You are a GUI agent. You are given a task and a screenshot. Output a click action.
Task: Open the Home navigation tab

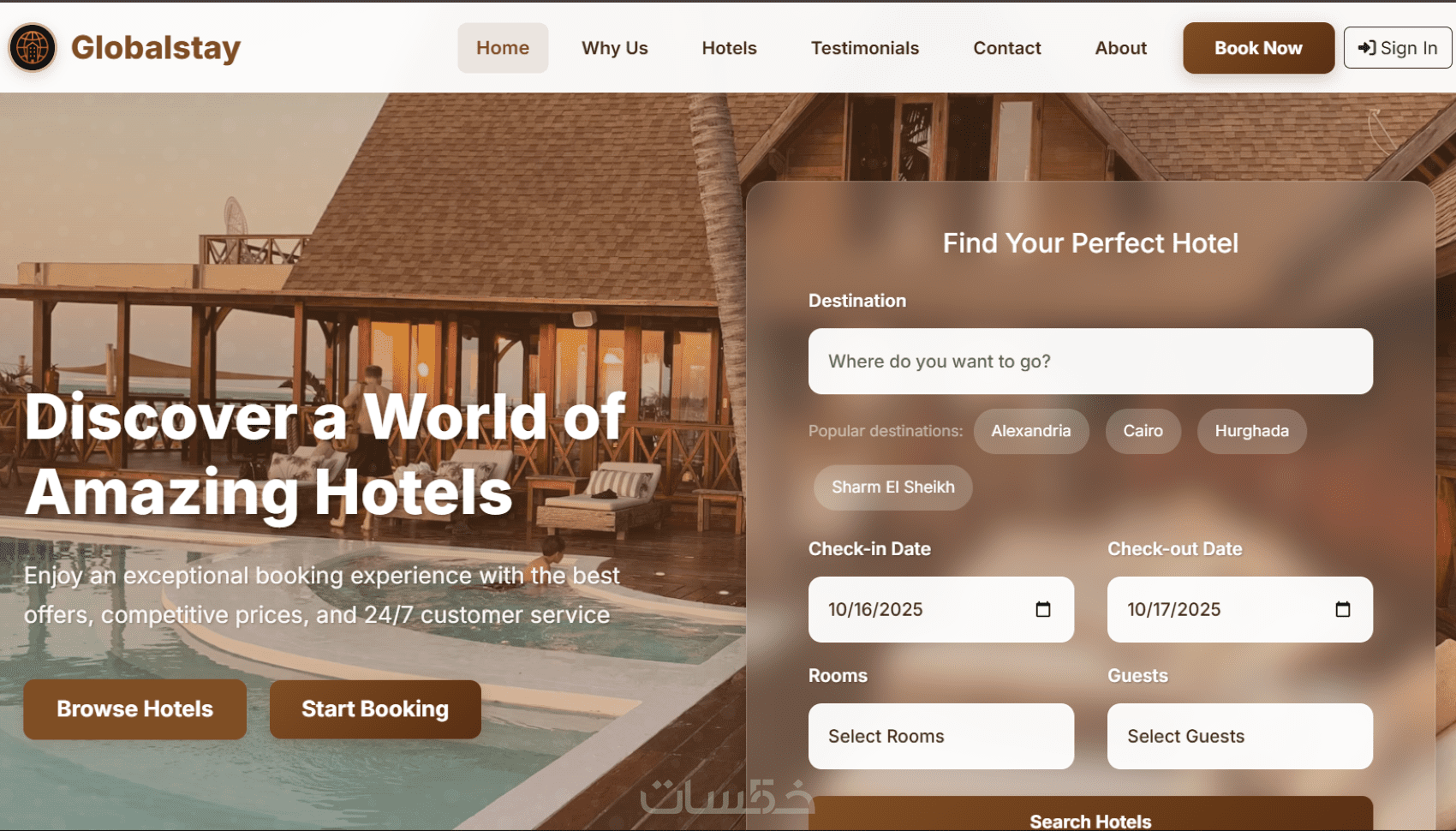[503, 48]
